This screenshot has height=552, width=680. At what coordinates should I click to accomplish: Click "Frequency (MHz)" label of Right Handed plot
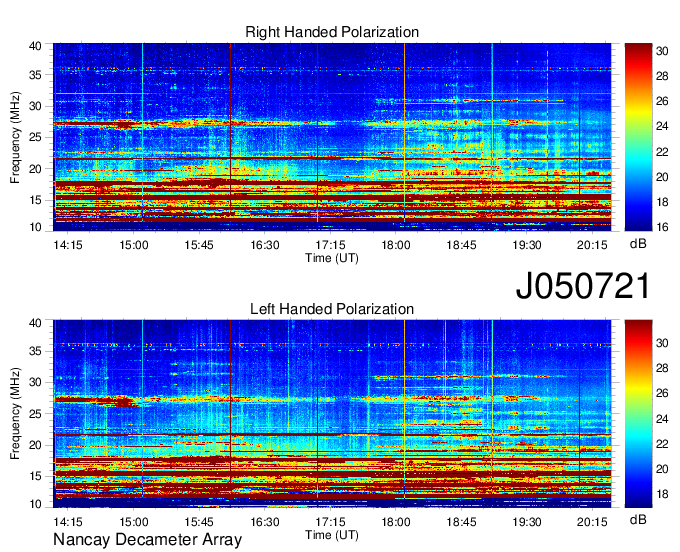[15, 137]
